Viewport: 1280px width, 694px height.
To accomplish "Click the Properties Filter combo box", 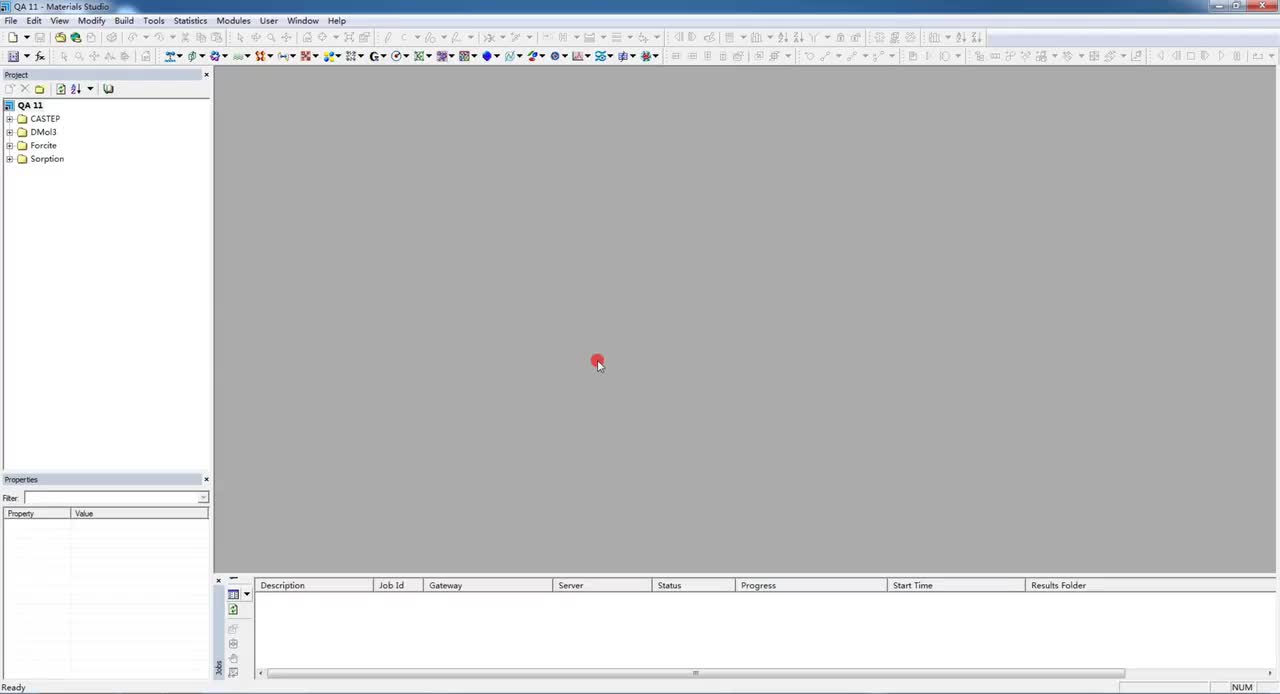I will point(116,498).
